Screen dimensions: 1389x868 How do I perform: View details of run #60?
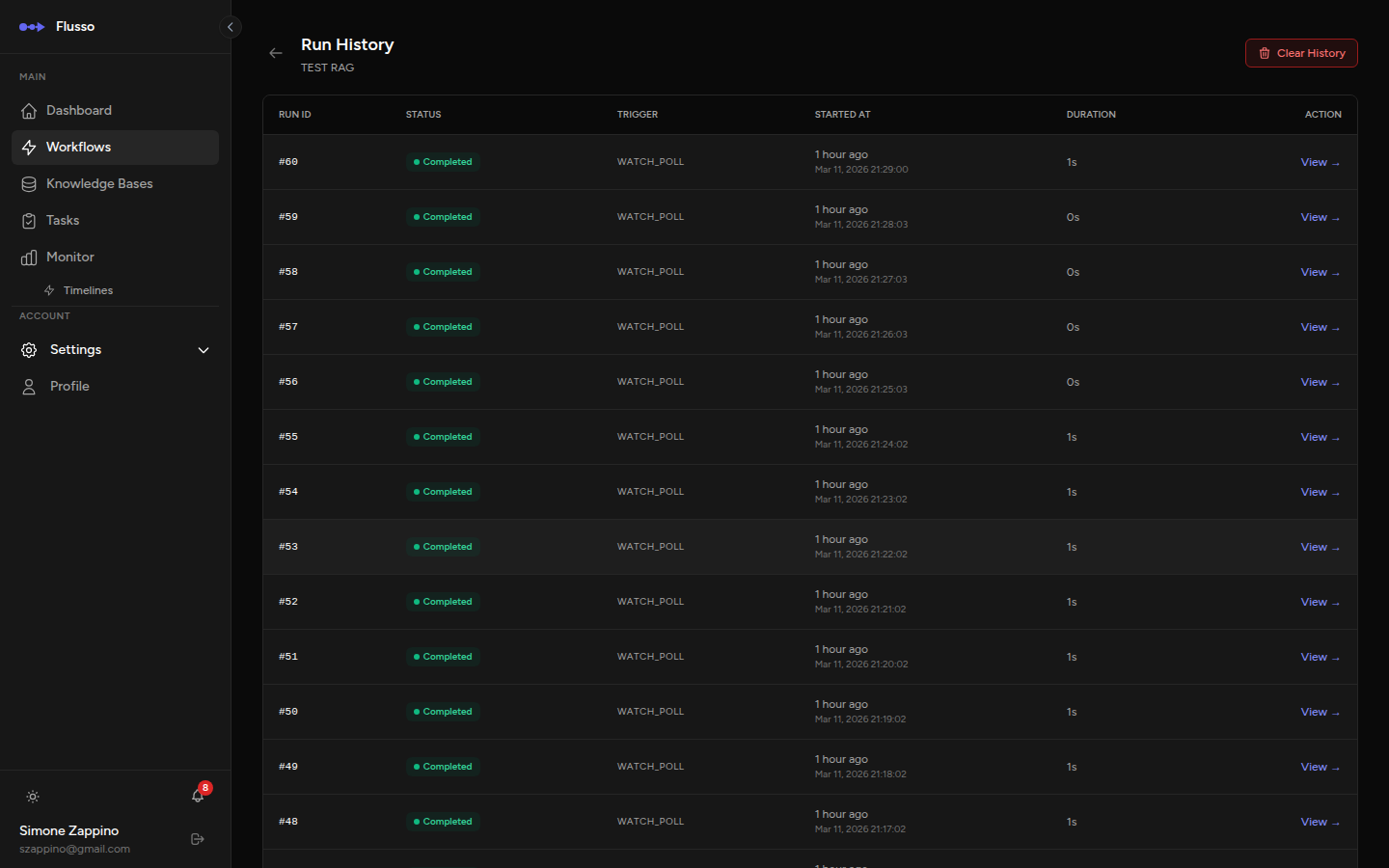pyautogui.click(x=1320, y=162)
